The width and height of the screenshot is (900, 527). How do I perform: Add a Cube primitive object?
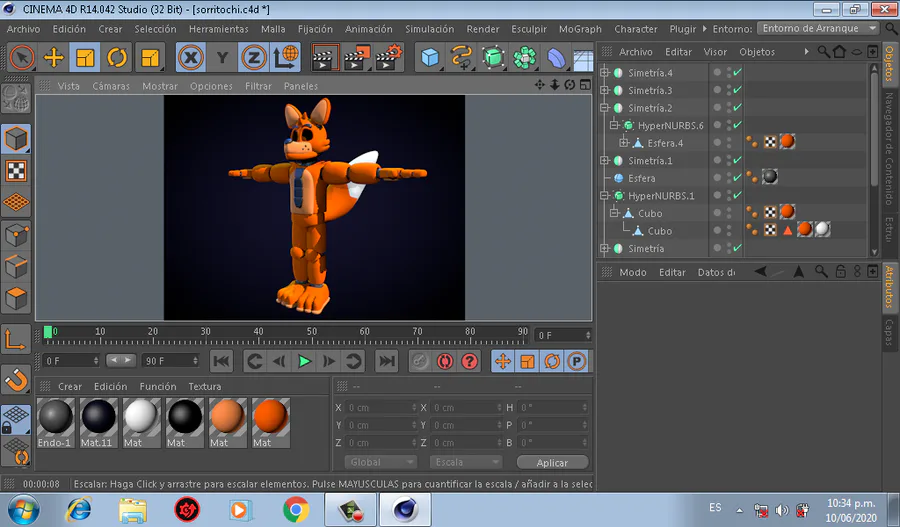coord(430,57)
